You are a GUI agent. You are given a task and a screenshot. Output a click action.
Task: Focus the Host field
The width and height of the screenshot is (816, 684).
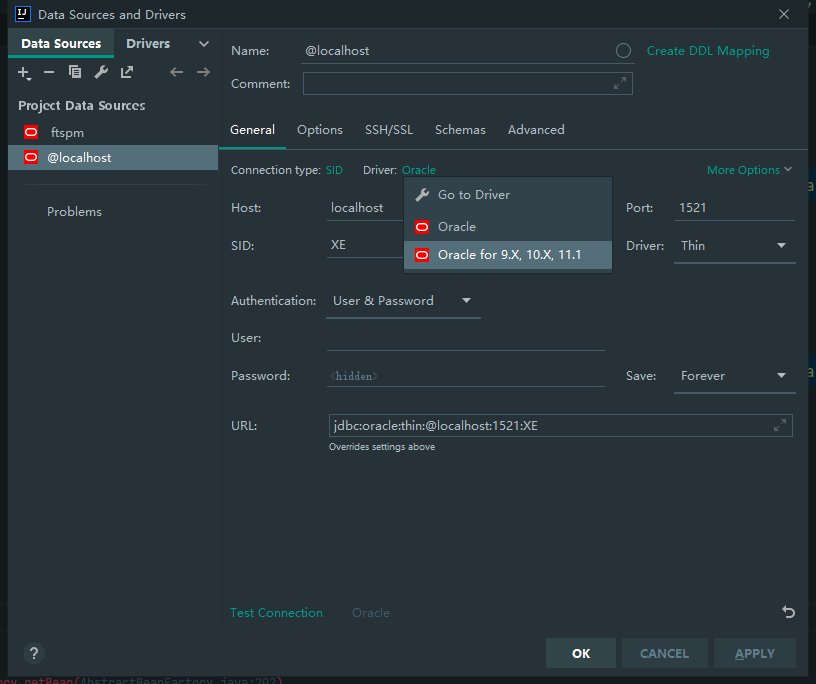point(365,208)
